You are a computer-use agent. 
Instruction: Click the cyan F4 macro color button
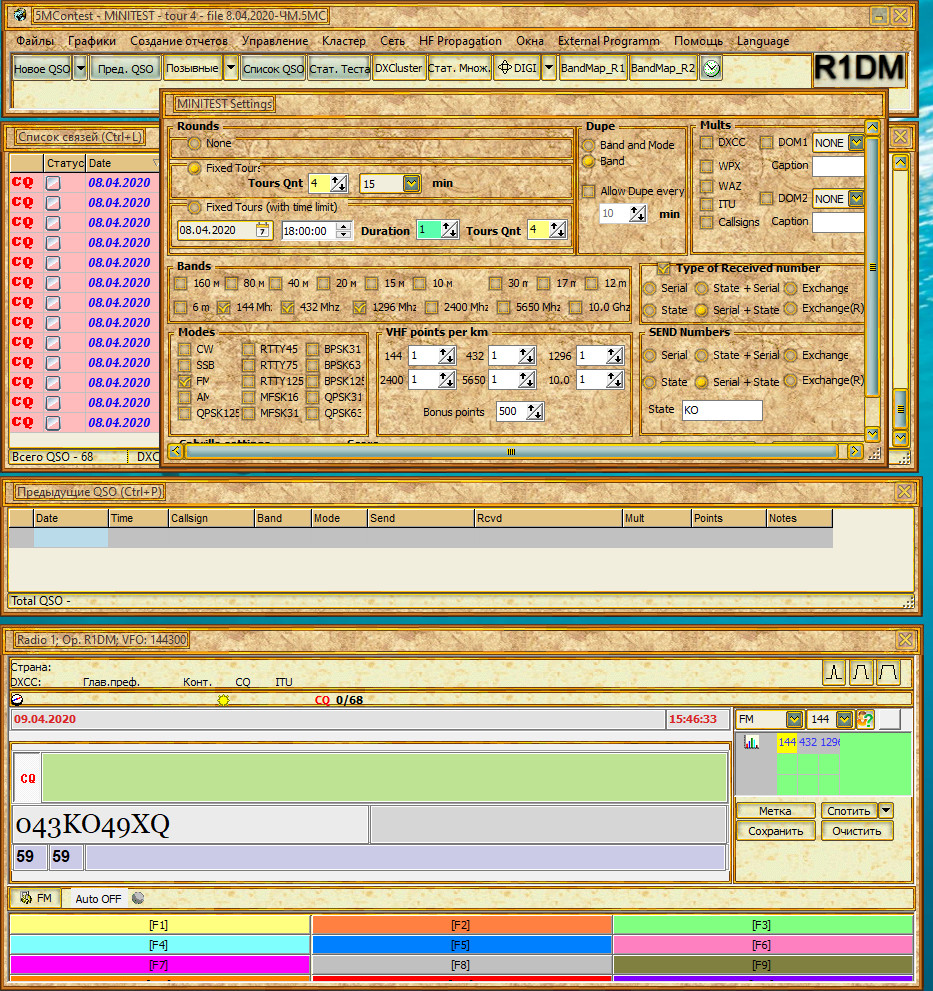coord(159,944)
